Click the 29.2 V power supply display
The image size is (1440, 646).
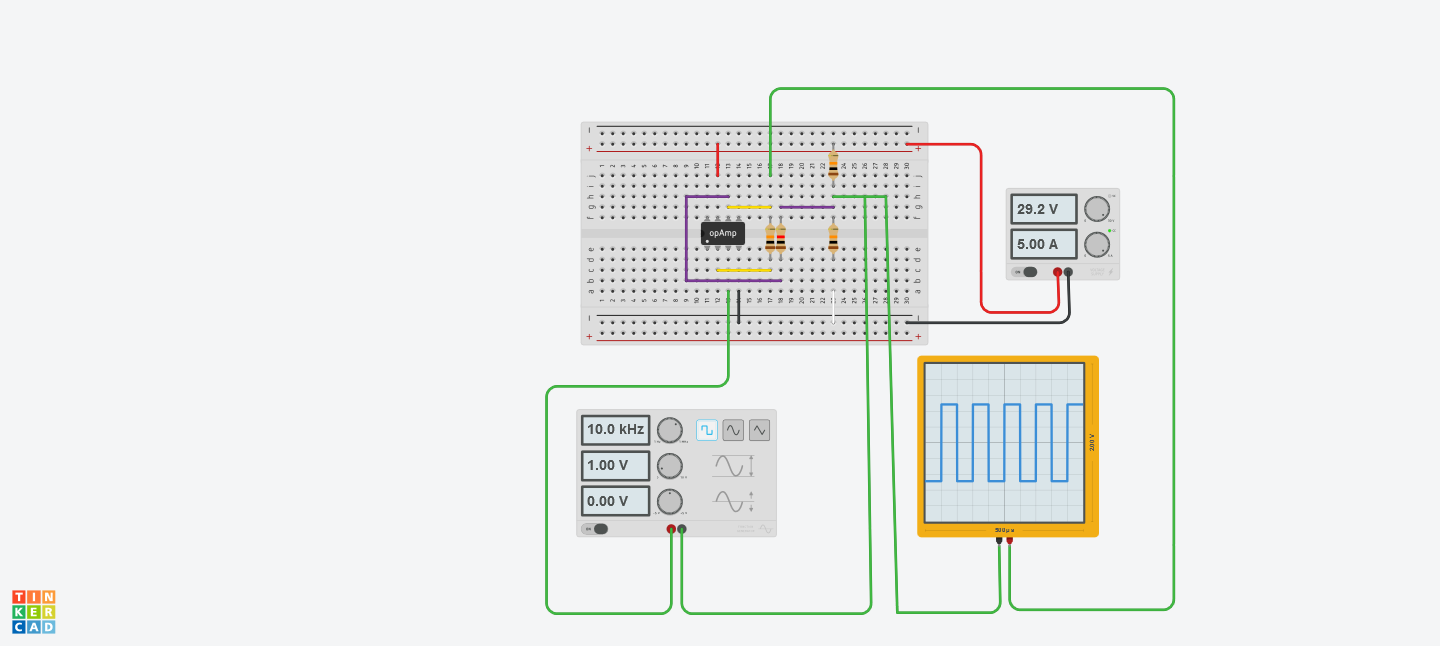[x=1044, y=209]
